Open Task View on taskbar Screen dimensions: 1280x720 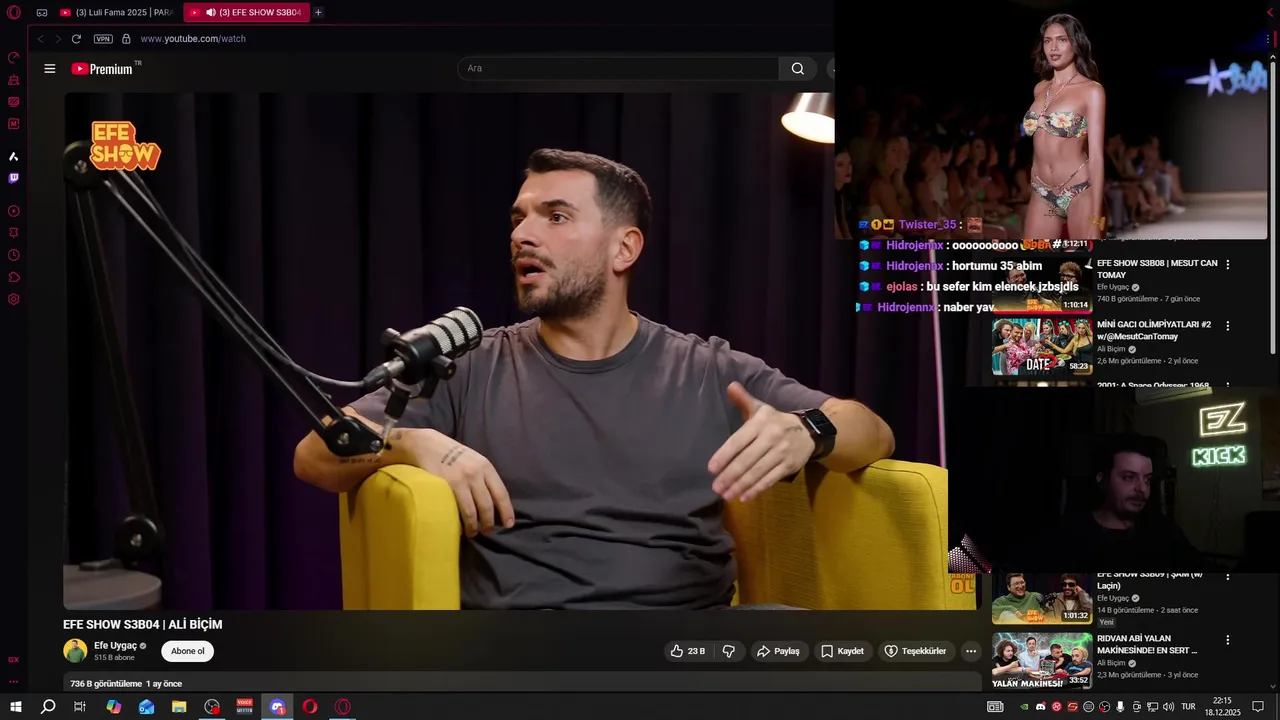80,707
